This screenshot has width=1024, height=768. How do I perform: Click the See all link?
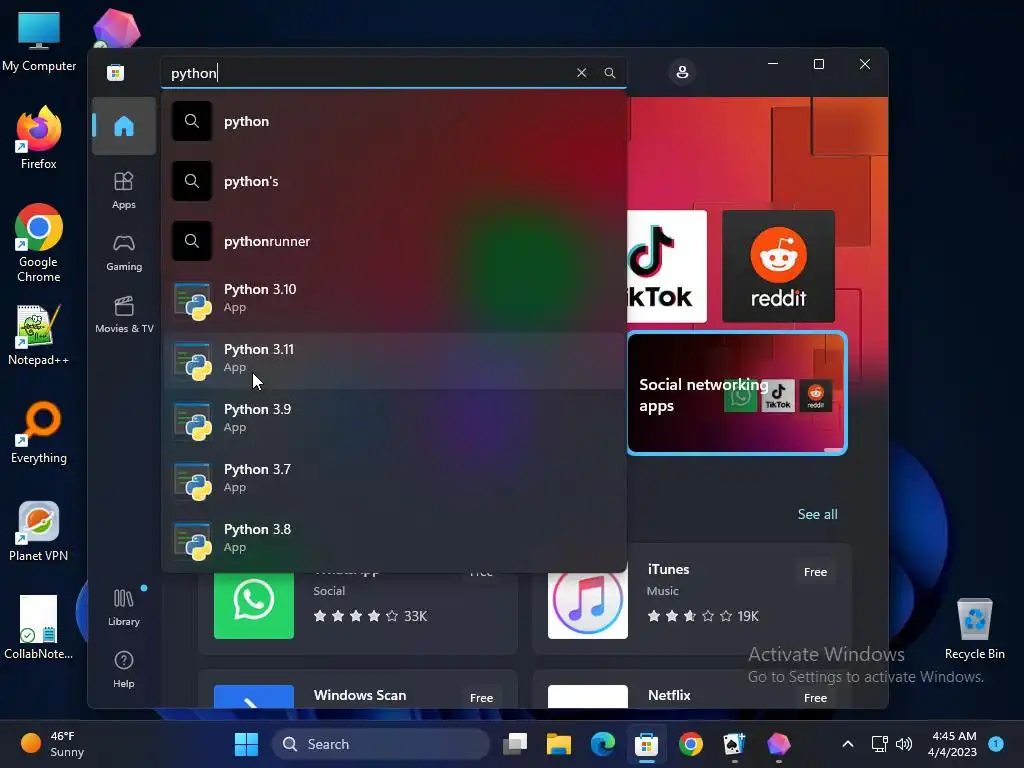tap(817, 515)
